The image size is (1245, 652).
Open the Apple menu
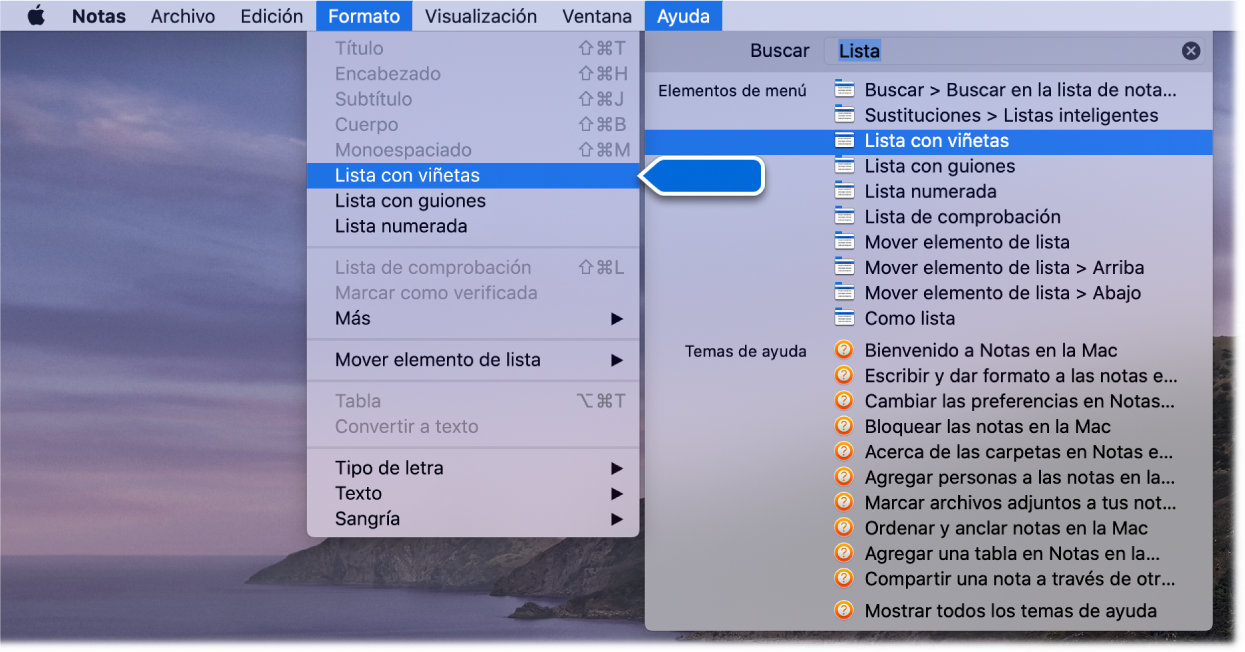(x=36, y=15)
